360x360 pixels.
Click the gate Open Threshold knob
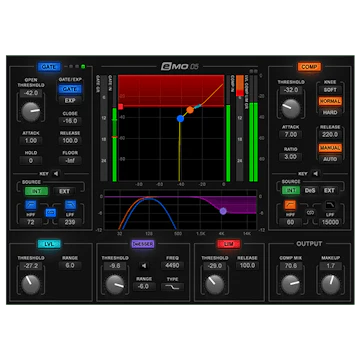click(x=31, y=112)
